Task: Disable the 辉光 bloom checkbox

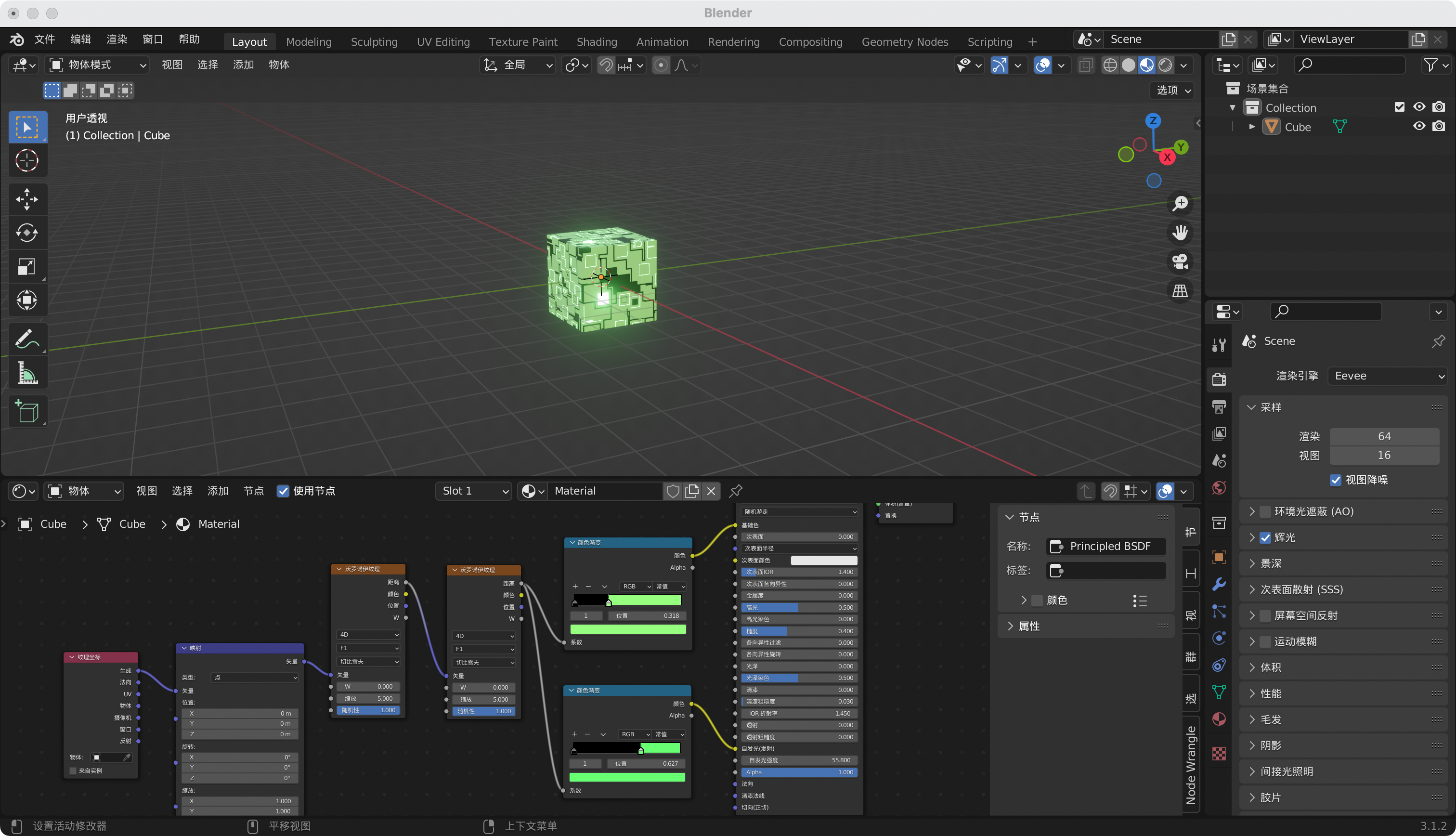Action: pos(1265,537)
